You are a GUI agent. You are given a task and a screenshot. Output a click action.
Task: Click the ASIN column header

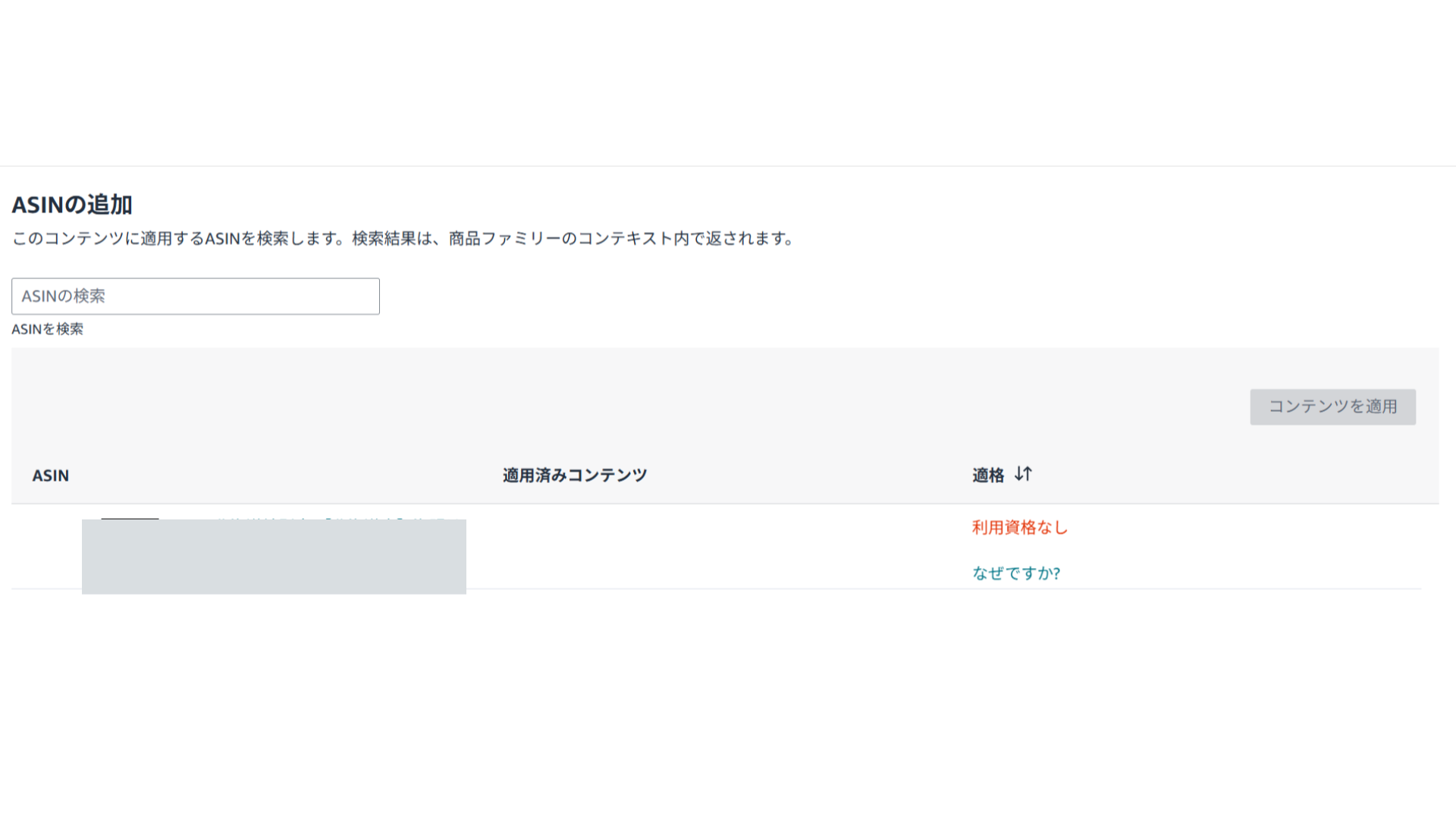point(51,475)
